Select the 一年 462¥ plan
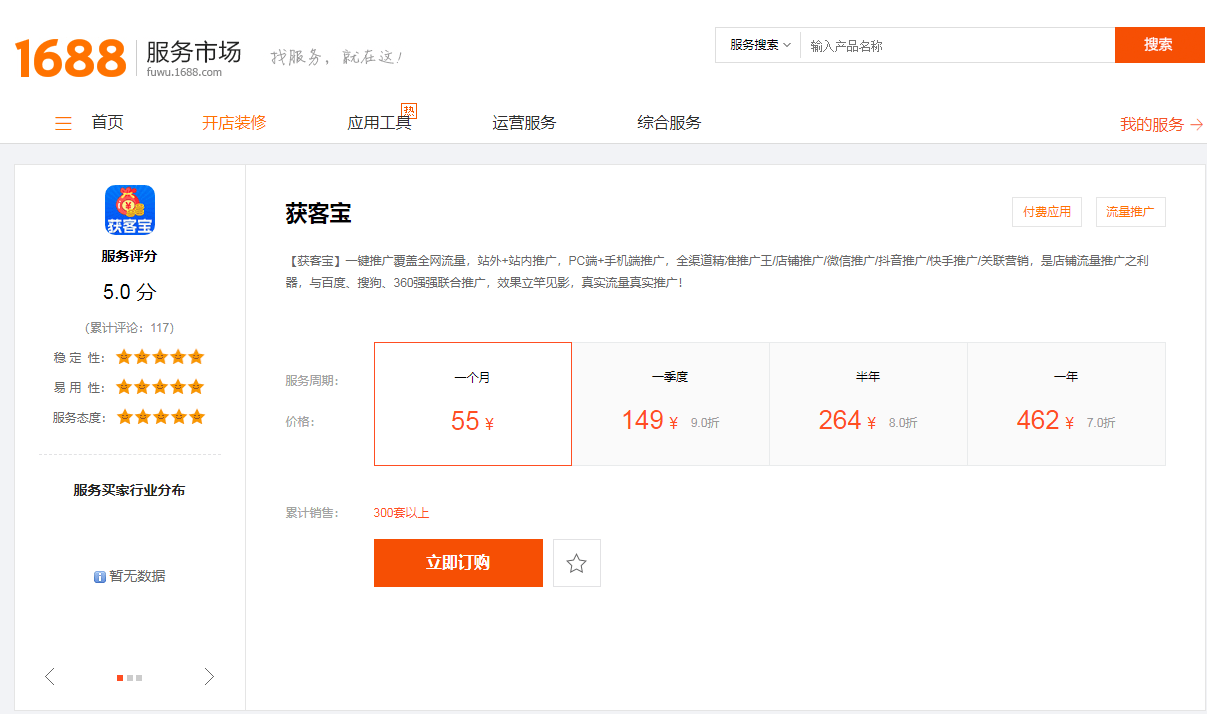Image resolution: width=1207 pixels, height=714 pixels. click(x=1066, y=404)
